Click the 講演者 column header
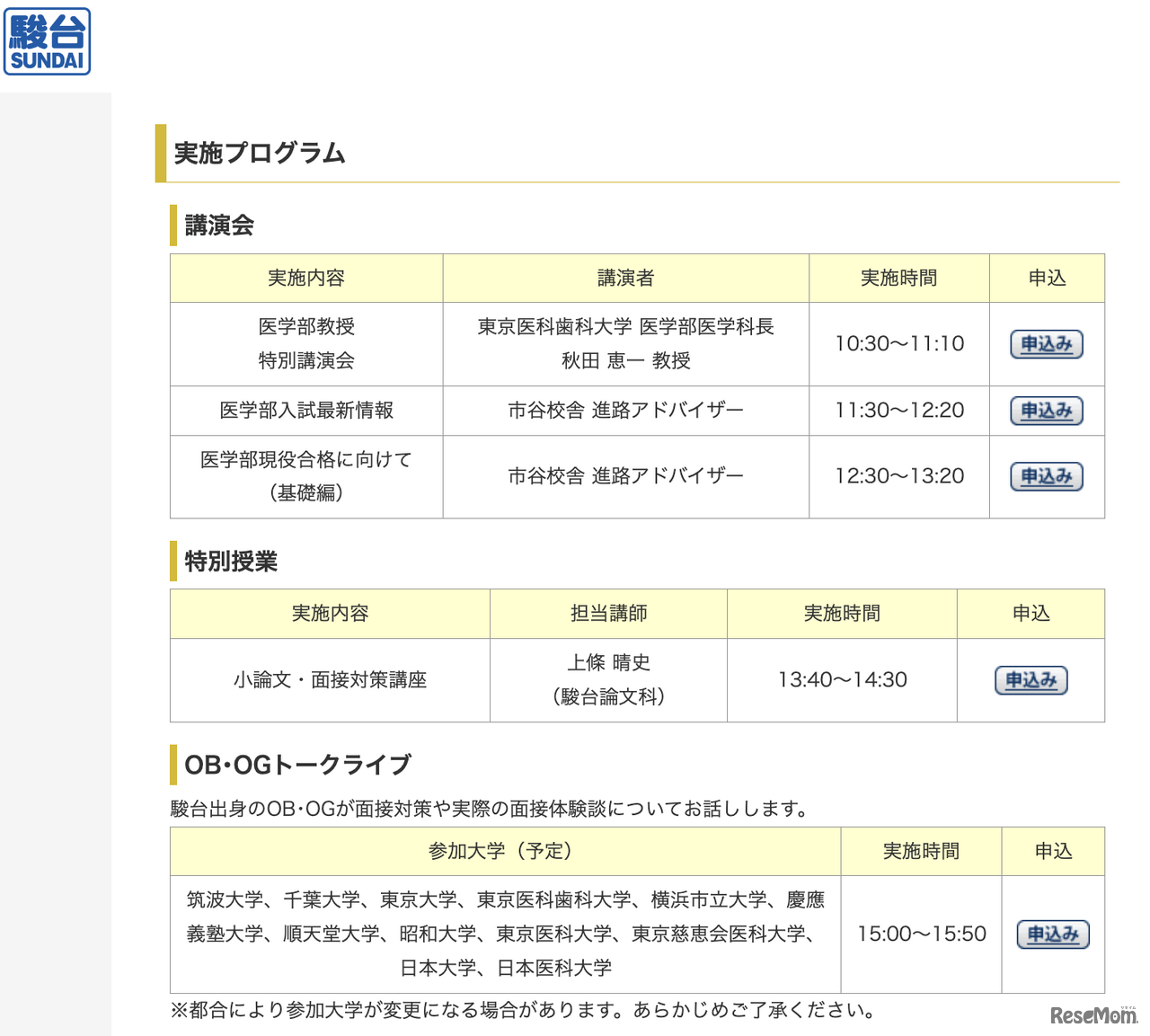 pos(626,278)
